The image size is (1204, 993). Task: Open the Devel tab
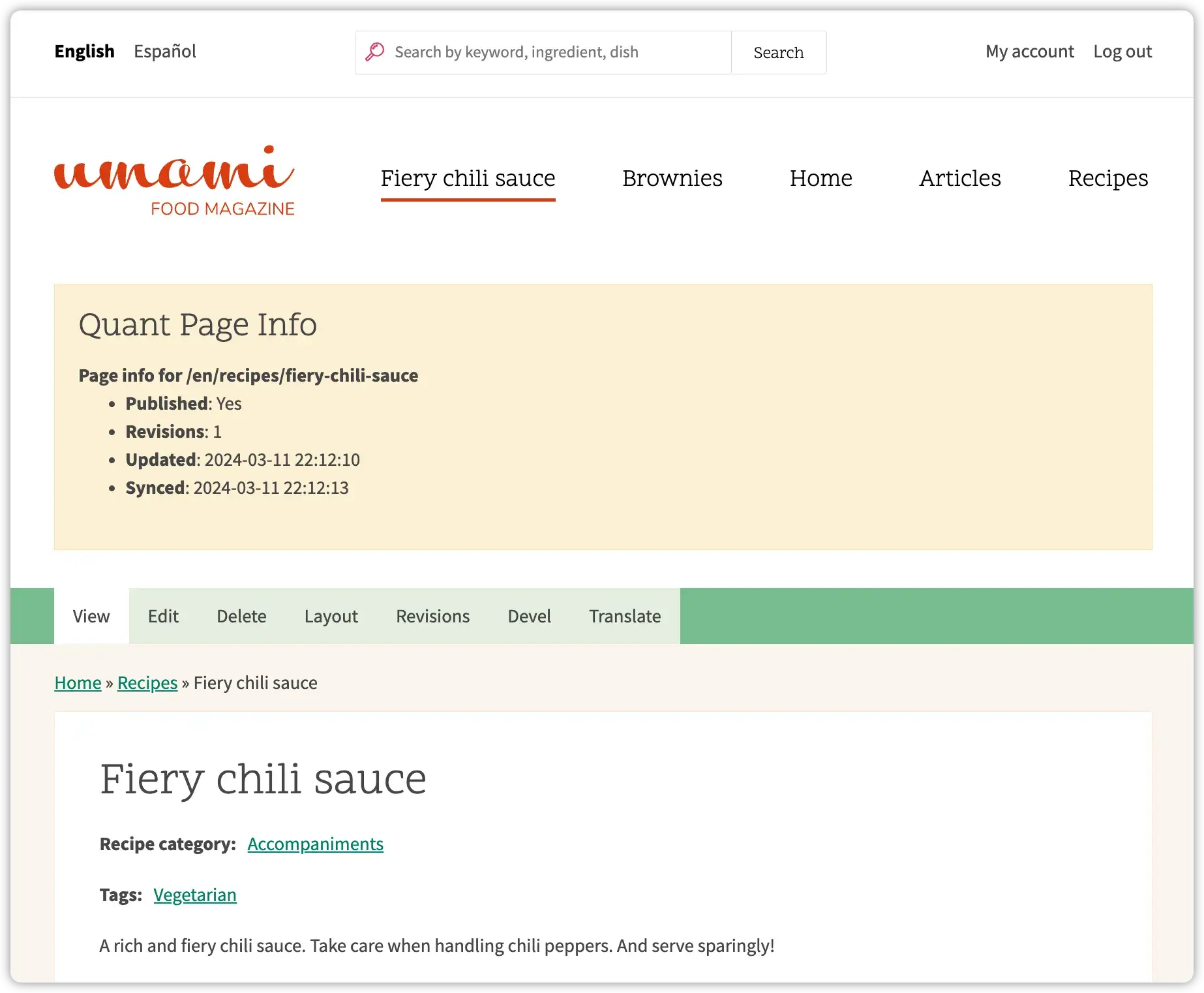pos(528,616)
